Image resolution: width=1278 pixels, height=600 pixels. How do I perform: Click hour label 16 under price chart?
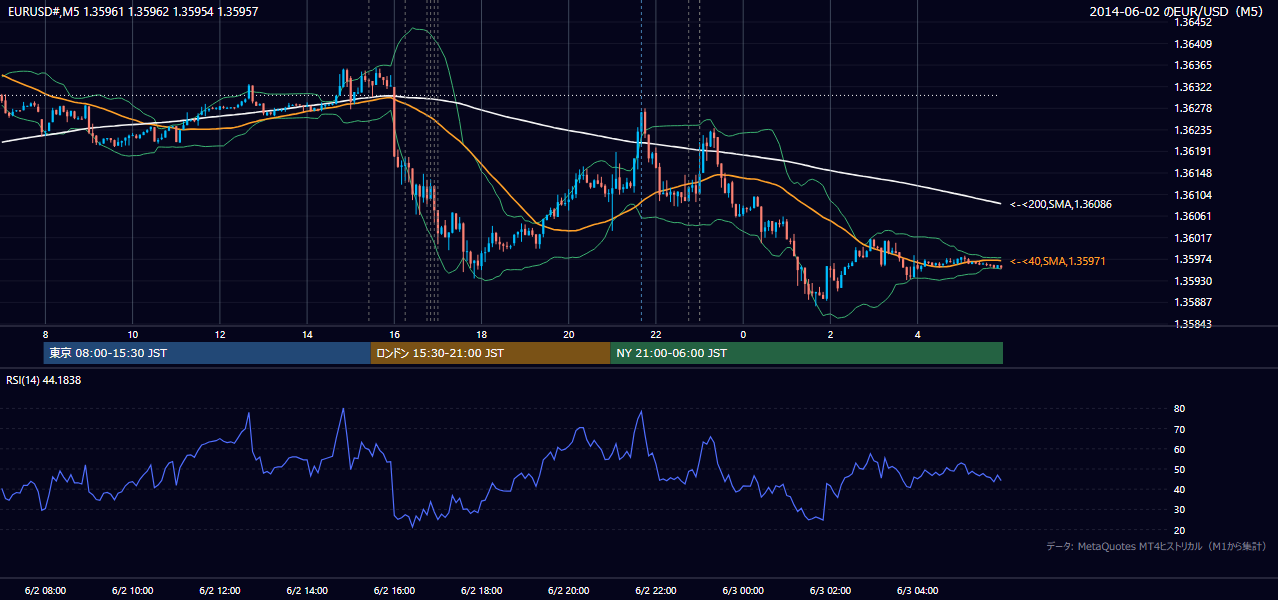394,334
